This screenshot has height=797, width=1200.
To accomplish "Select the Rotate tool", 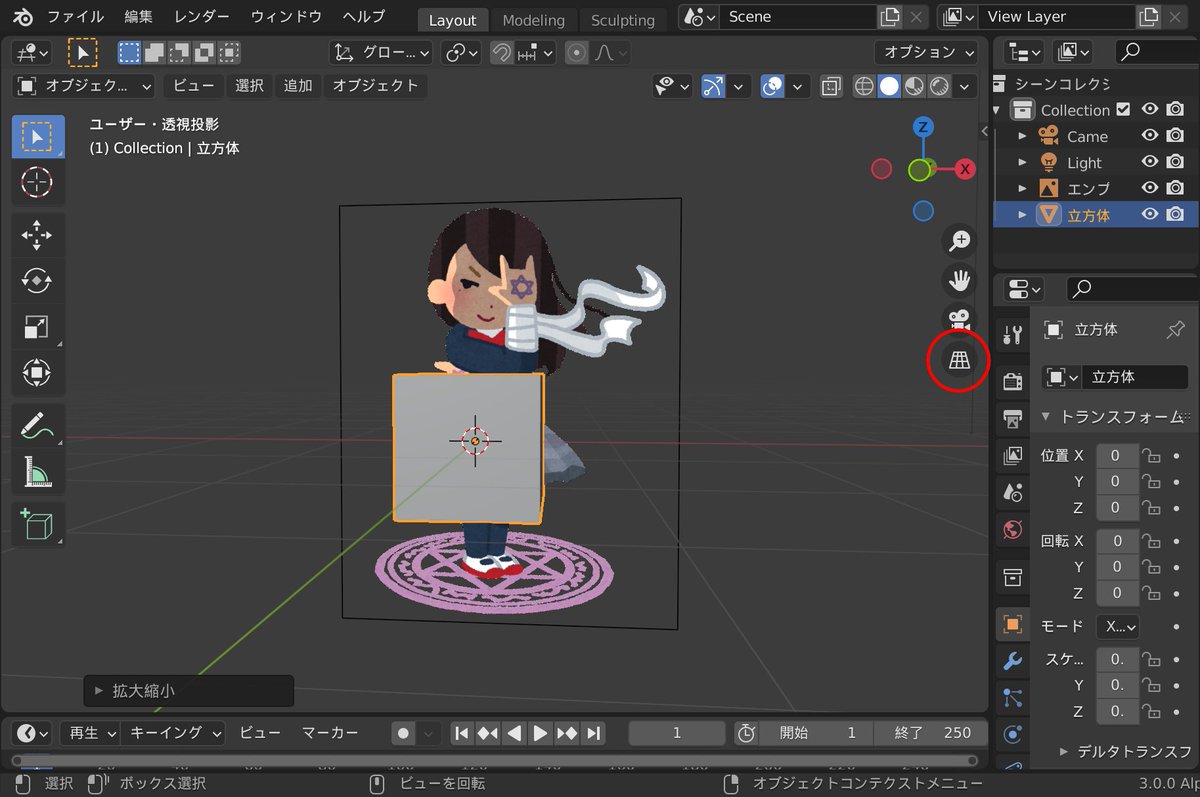I will (x=38, y=282).
